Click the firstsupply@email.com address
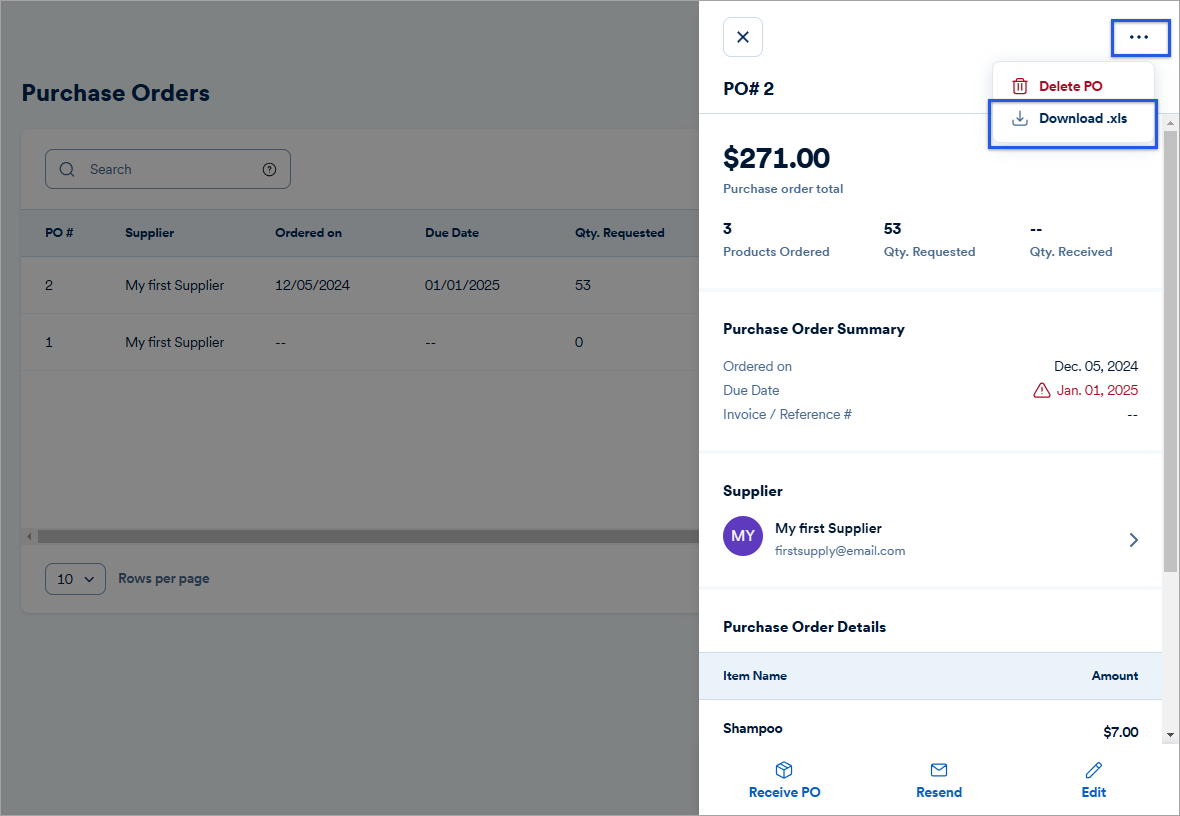Viewport: 1180px width, 816px height. click(x=840, y=550)
